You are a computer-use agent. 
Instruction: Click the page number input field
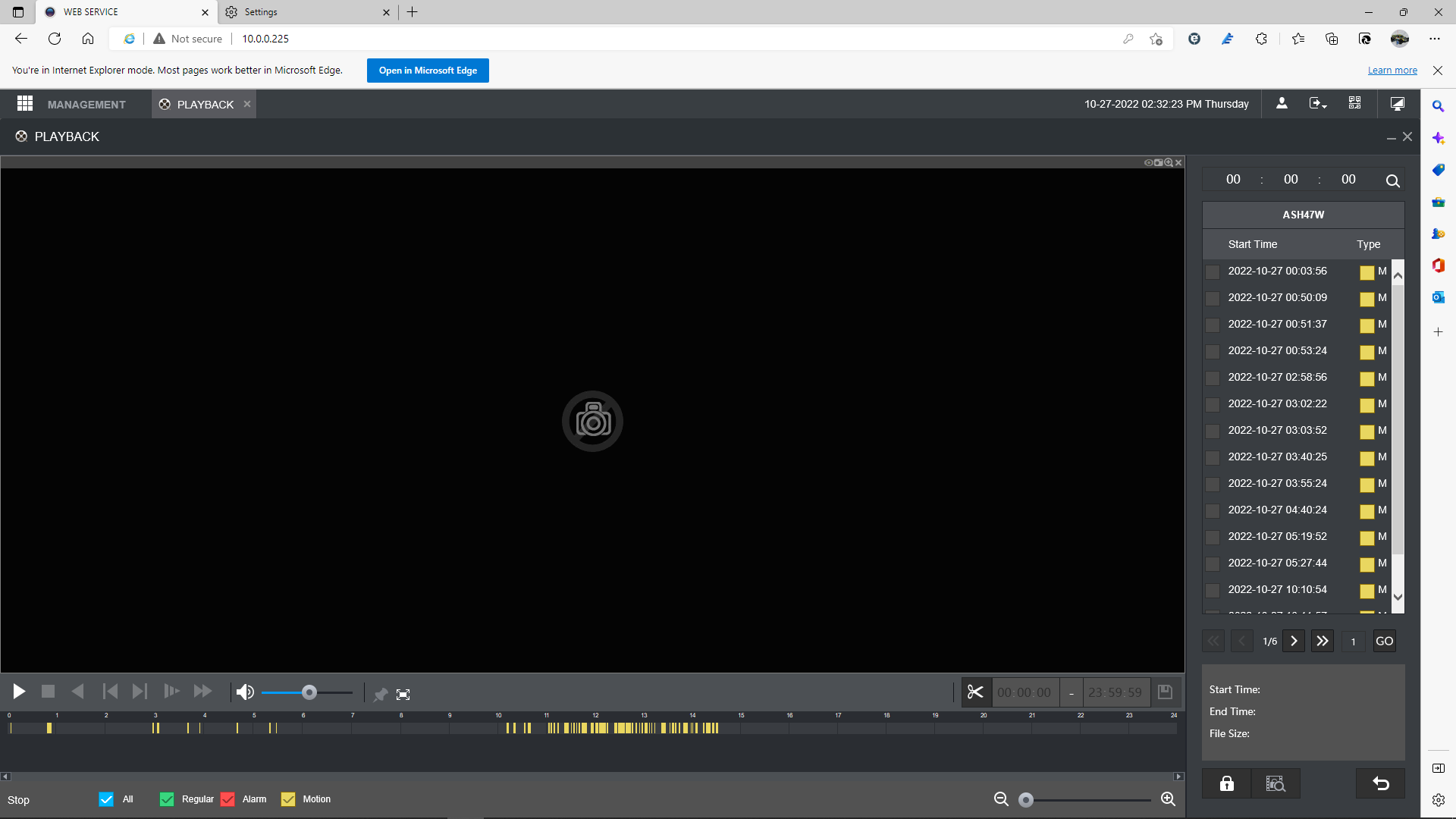click(x=1353, y=642)
